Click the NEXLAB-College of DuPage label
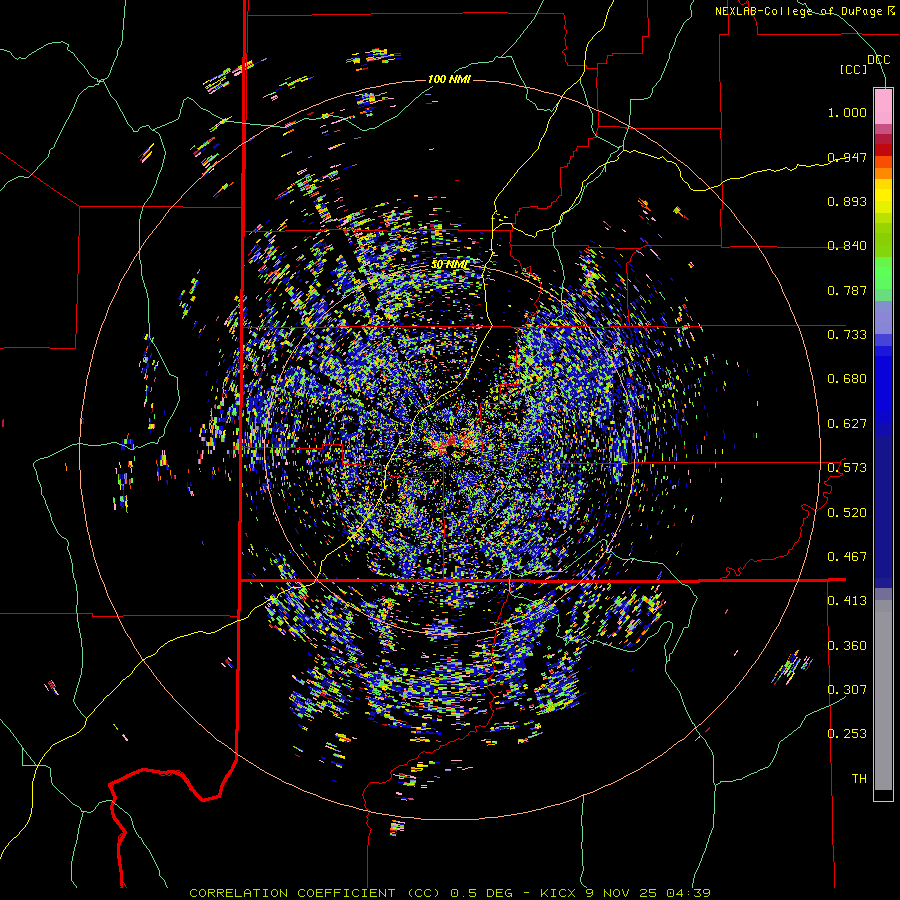Viewport: 900px width, 900px height. (x=804, y=11)
